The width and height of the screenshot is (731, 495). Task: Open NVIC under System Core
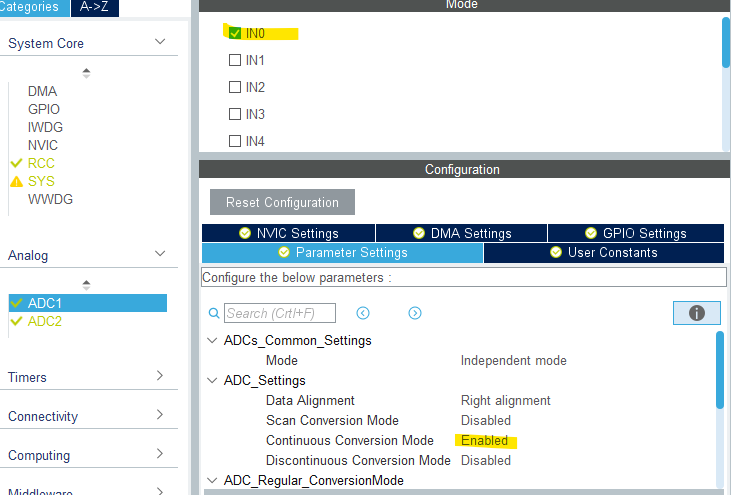pos(43,145)
